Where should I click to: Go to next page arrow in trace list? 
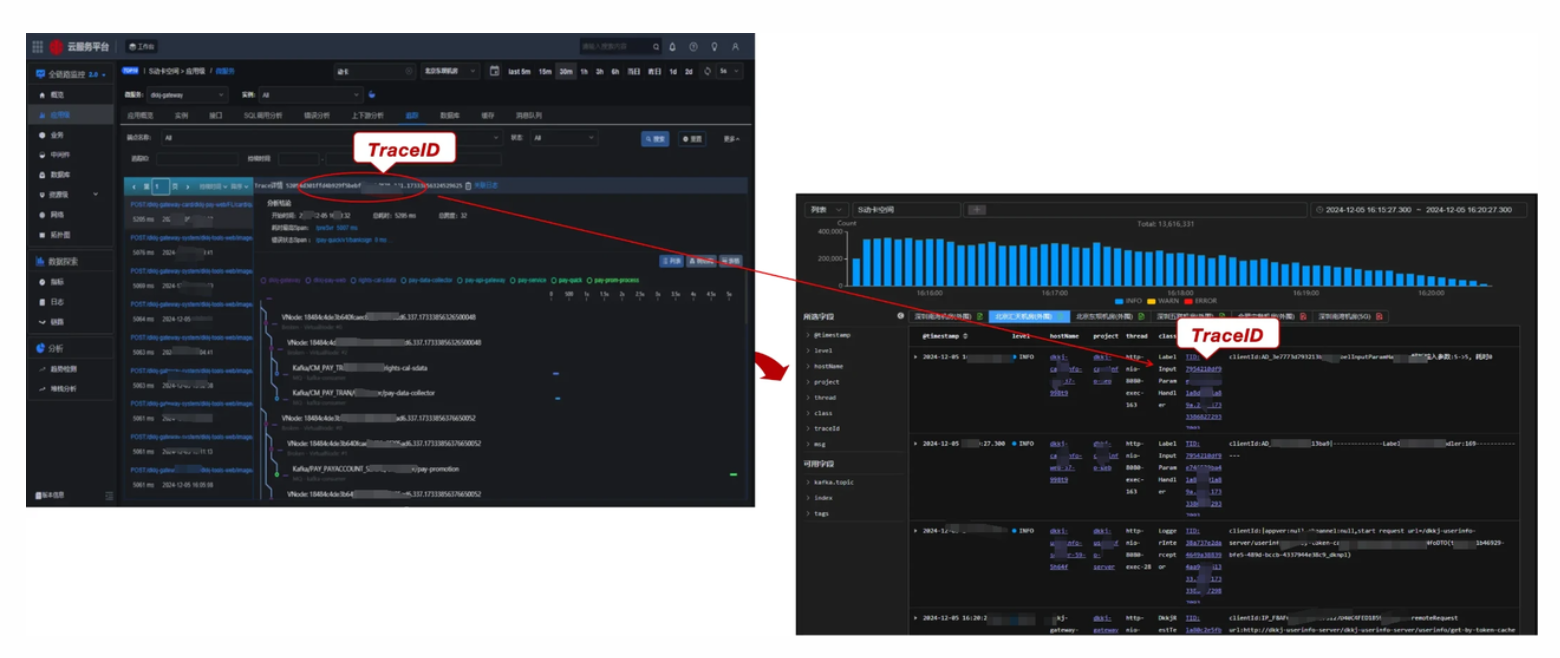pyautogui.click(x=187, y=186)
